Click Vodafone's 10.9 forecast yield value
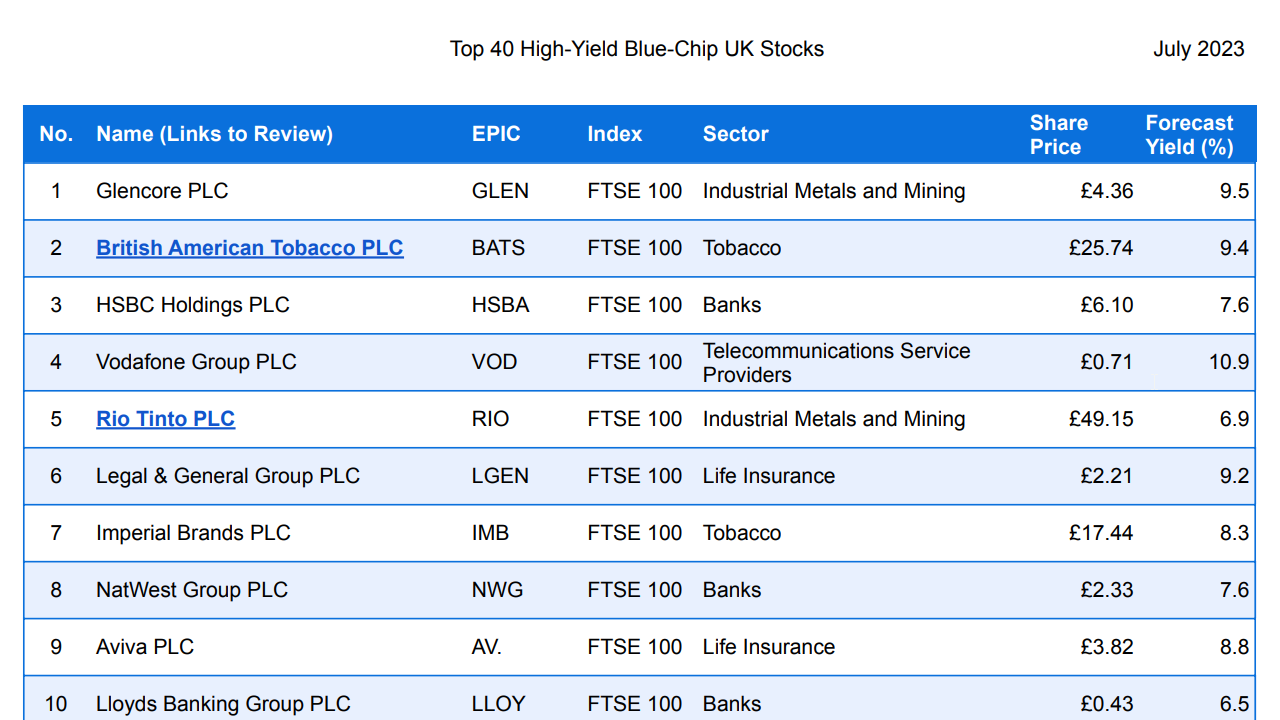The image size is (1280, 720). coord(1228,362)
